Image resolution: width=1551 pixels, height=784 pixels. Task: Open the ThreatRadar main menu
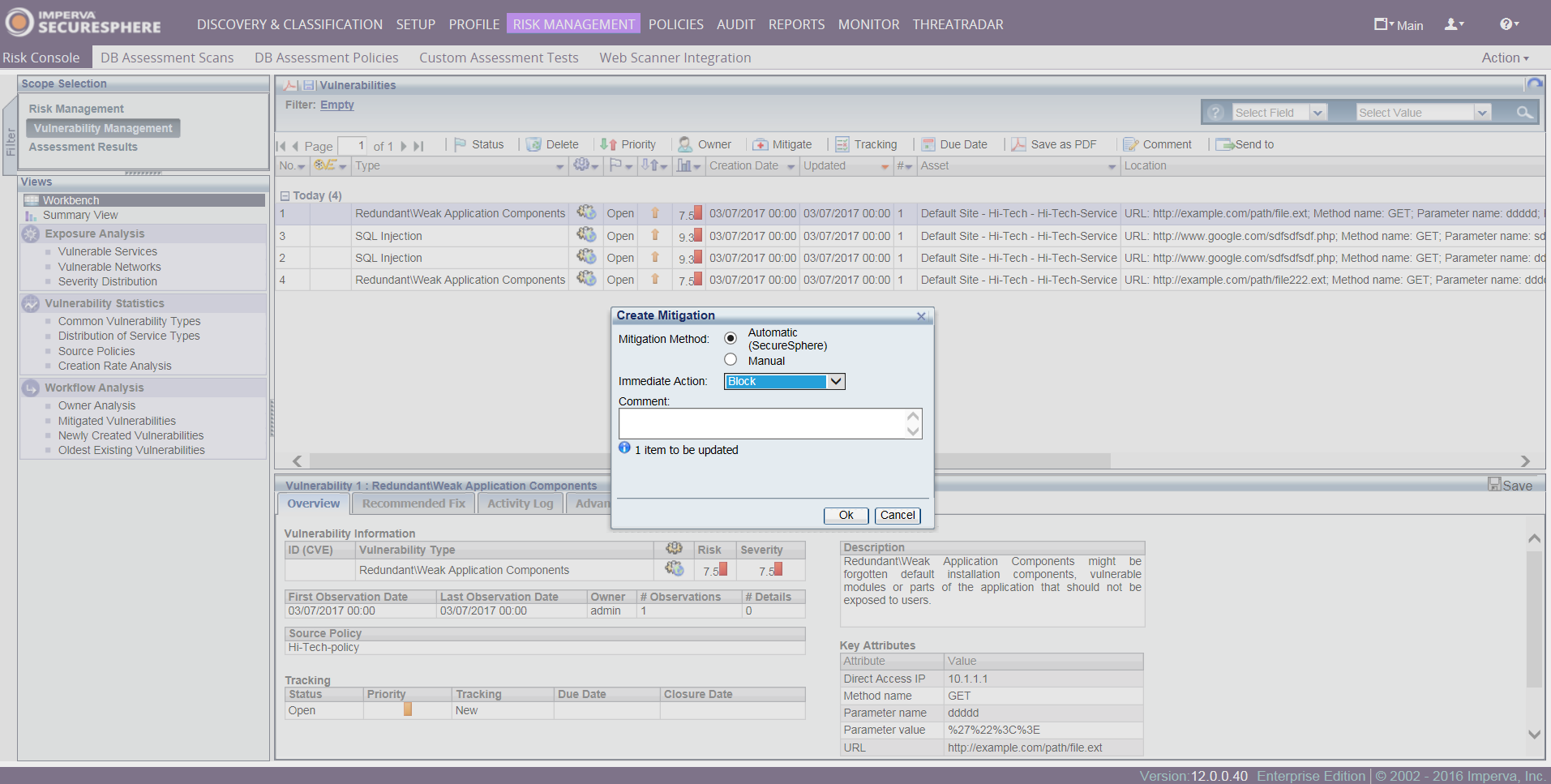(958, 24)
